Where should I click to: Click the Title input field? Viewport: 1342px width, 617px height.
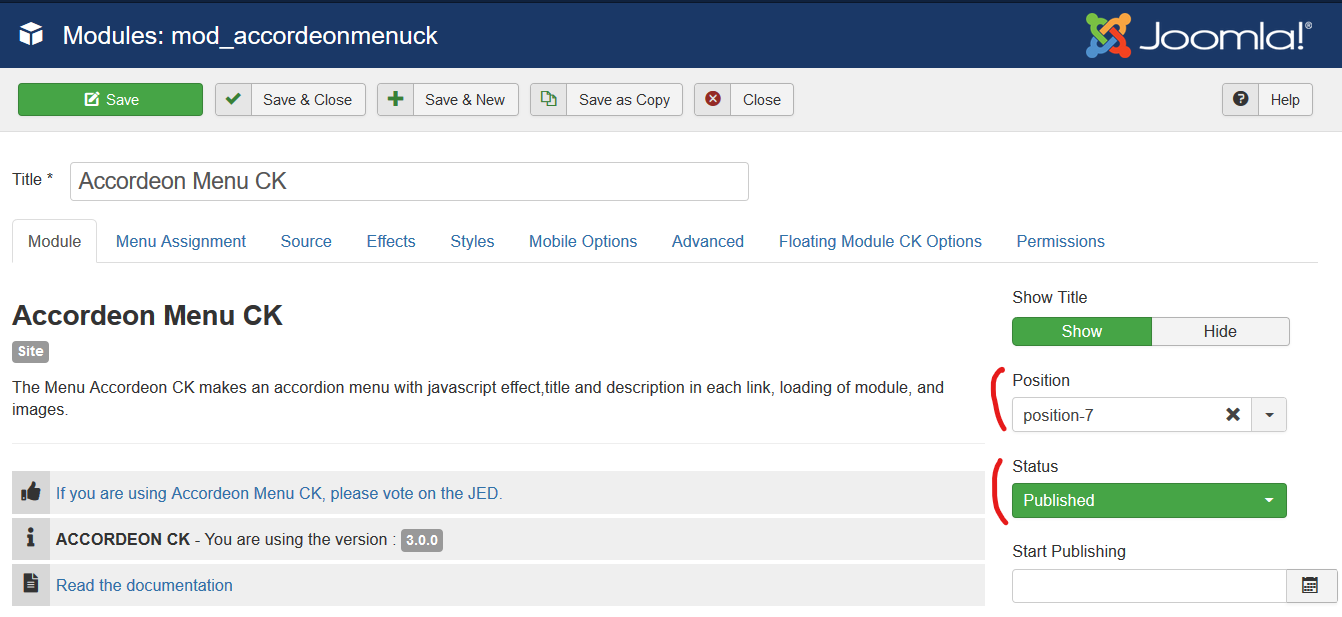[x=409, y=181]
